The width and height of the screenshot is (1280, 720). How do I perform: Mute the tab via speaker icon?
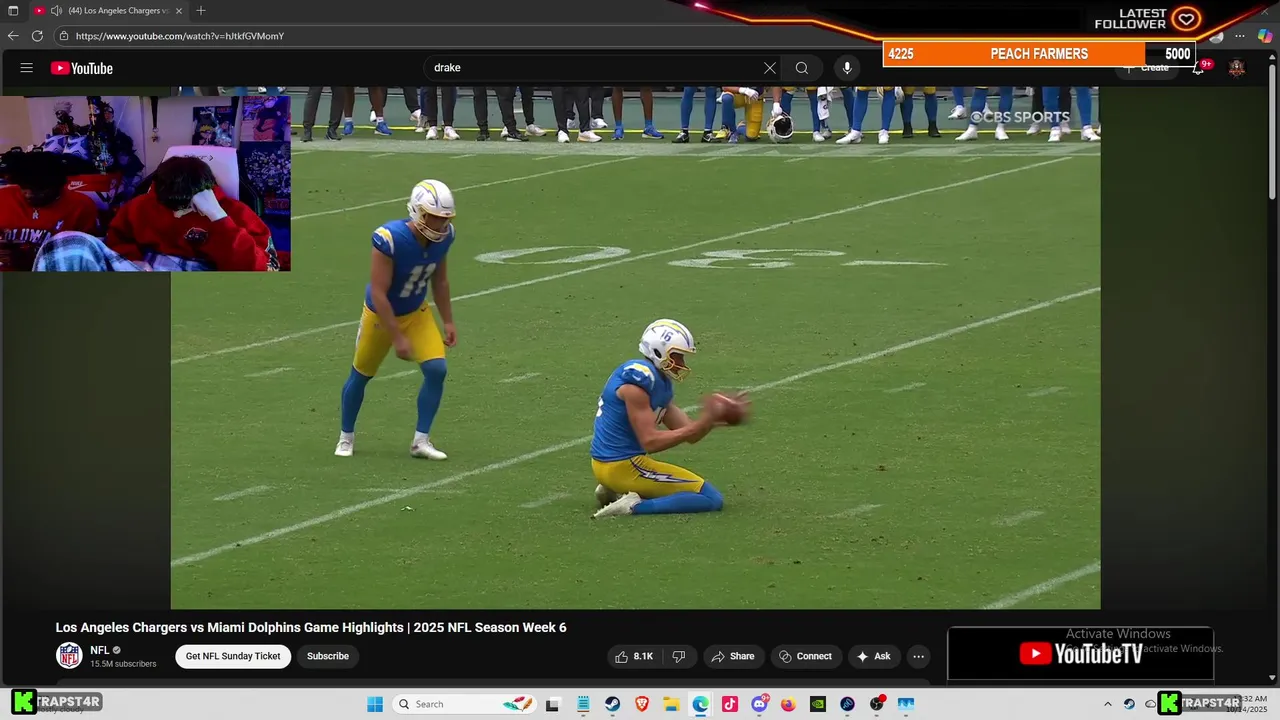click(56, 11)
